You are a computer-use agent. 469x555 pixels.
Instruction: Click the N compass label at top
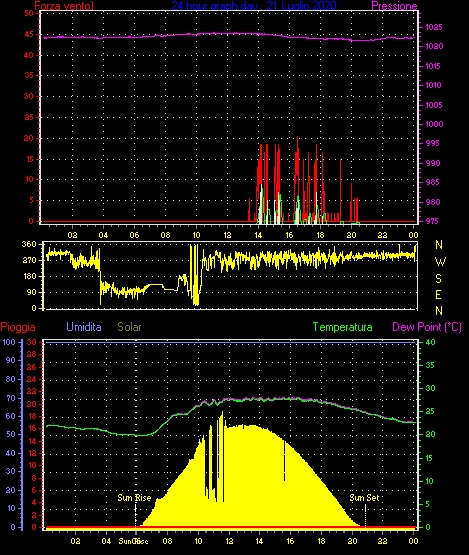[x=439, y=245]
